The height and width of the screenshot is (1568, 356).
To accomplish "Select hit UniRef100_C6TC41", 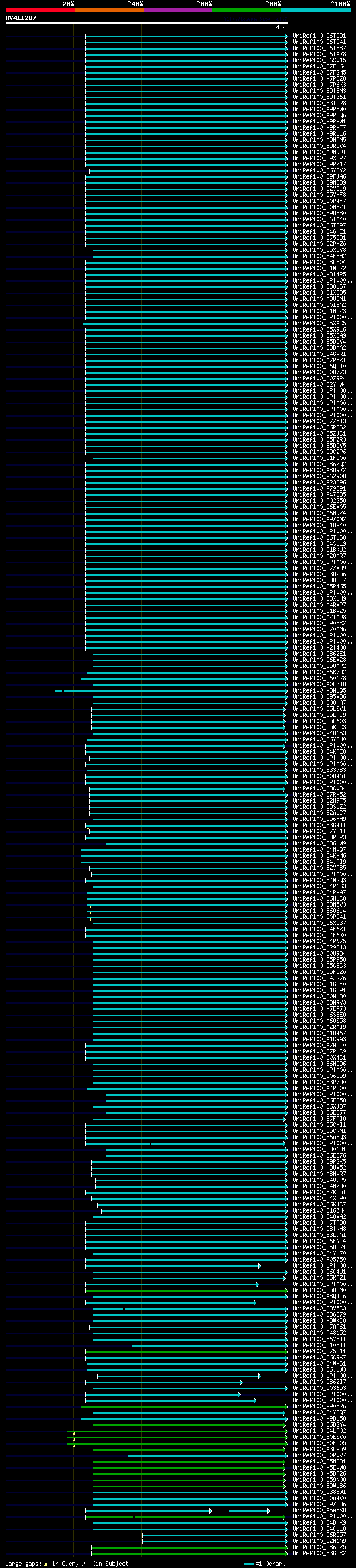I will [x=319, y=42].
